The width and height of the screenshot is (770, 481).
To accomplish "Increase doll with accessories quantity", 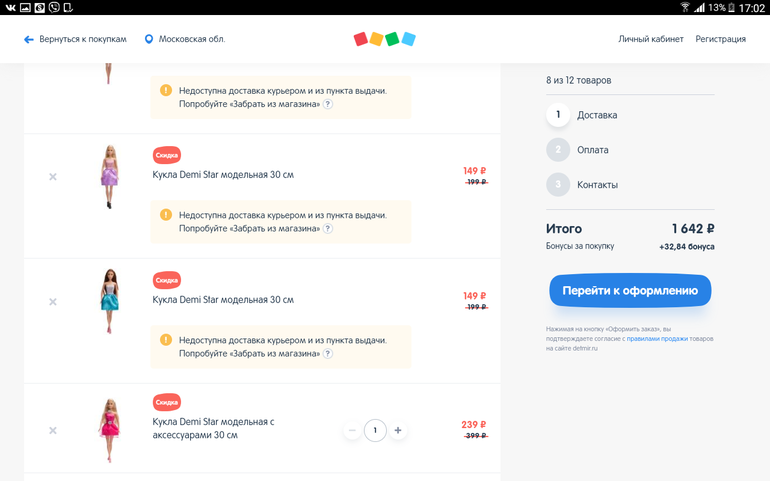I will (398, 431).
